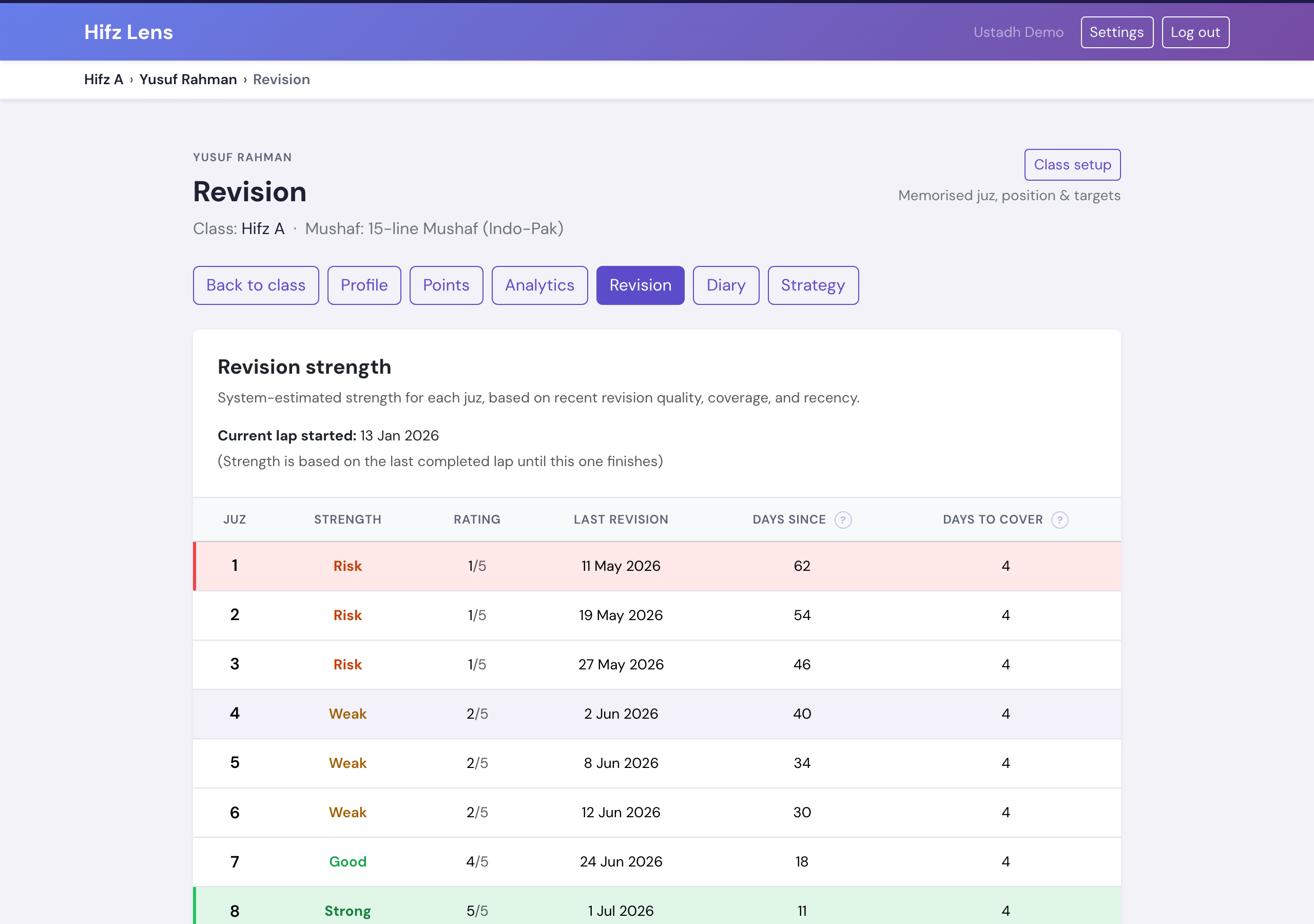Screen dimensions: 1314x924
Task: Click date 27 May 2026
Action: 621,665
